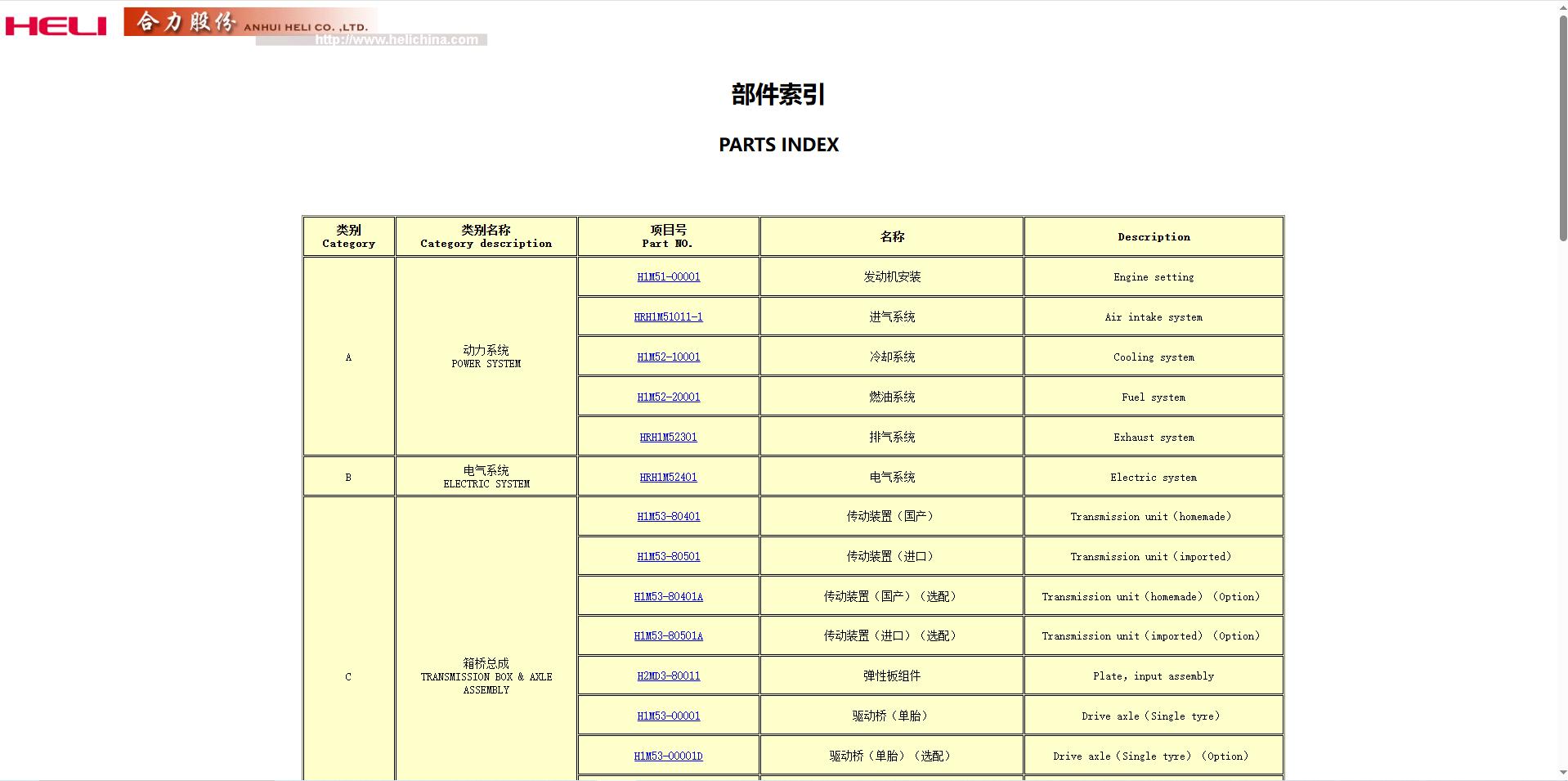Open part link H1M53-00001
Screen dimensions: 1568x781
pyautogui.click(x=668, y=716)
